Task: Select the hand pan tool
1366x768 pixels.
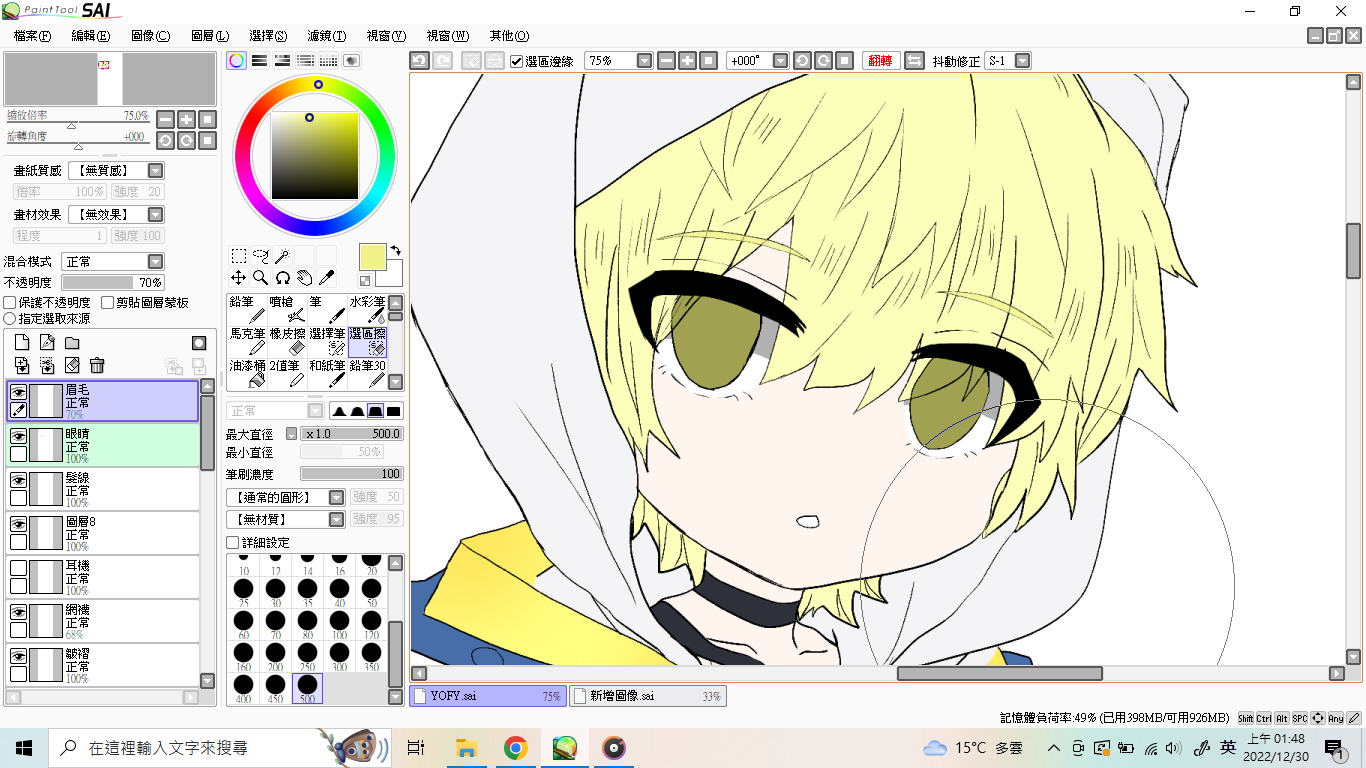Action: point(305,277)
